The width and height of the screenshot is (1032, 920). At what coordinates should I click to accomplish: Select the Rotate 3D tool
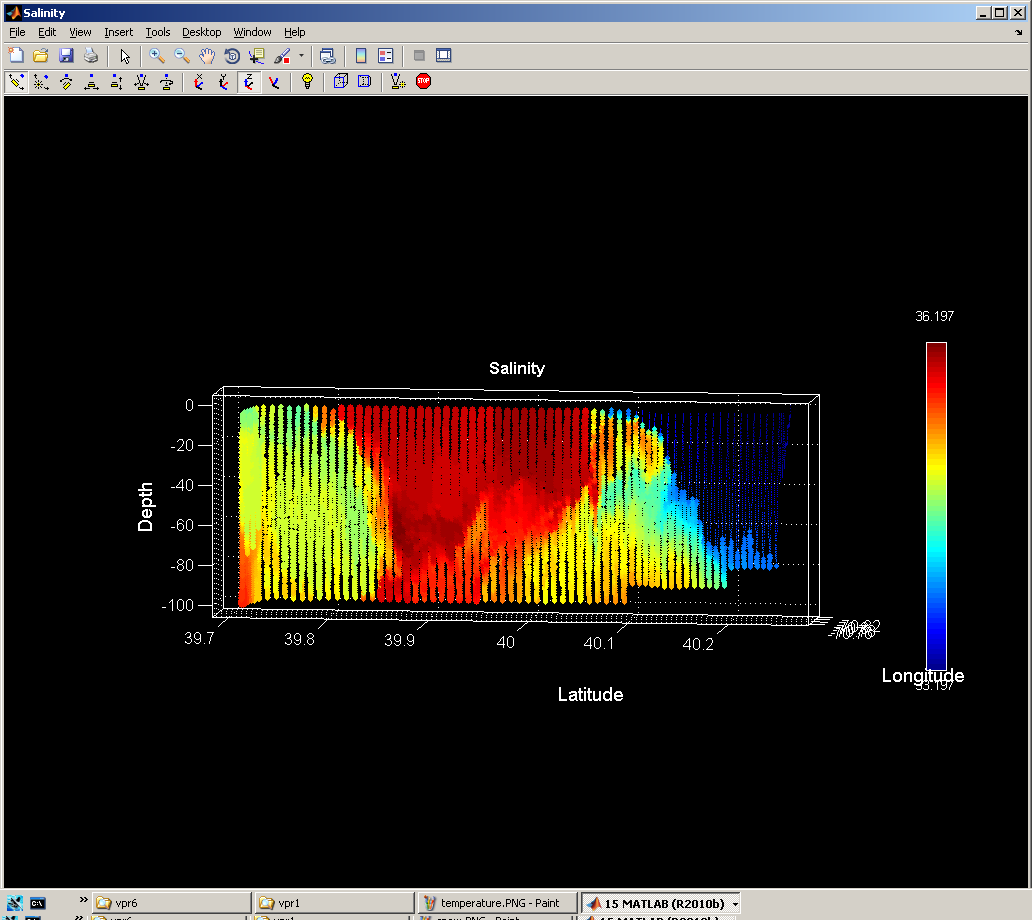[x=232, y=56]
